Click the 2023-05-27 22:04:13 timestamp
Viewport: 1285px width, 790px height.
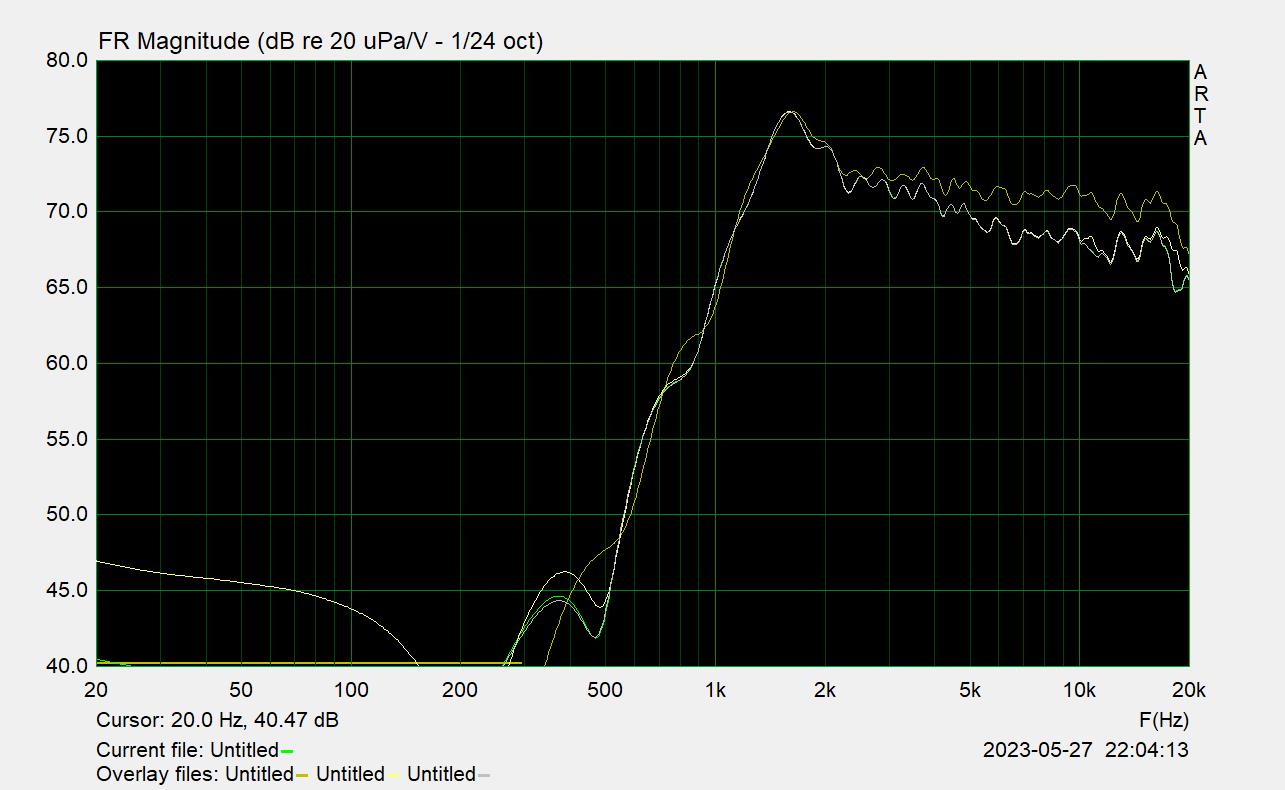(x=1086, y=750)
